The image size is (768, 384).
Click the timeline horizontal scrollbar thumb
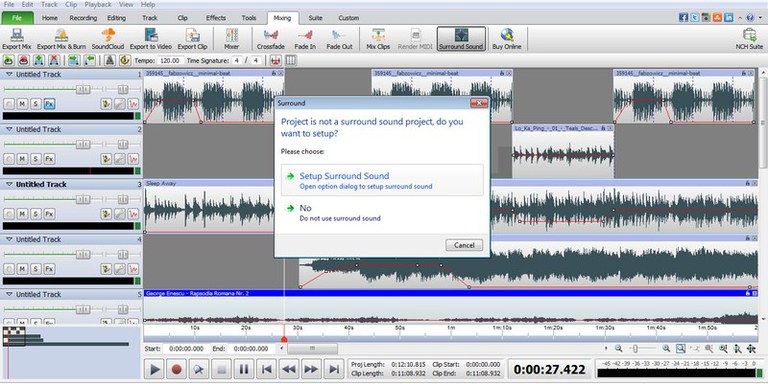tap(312, 348)
